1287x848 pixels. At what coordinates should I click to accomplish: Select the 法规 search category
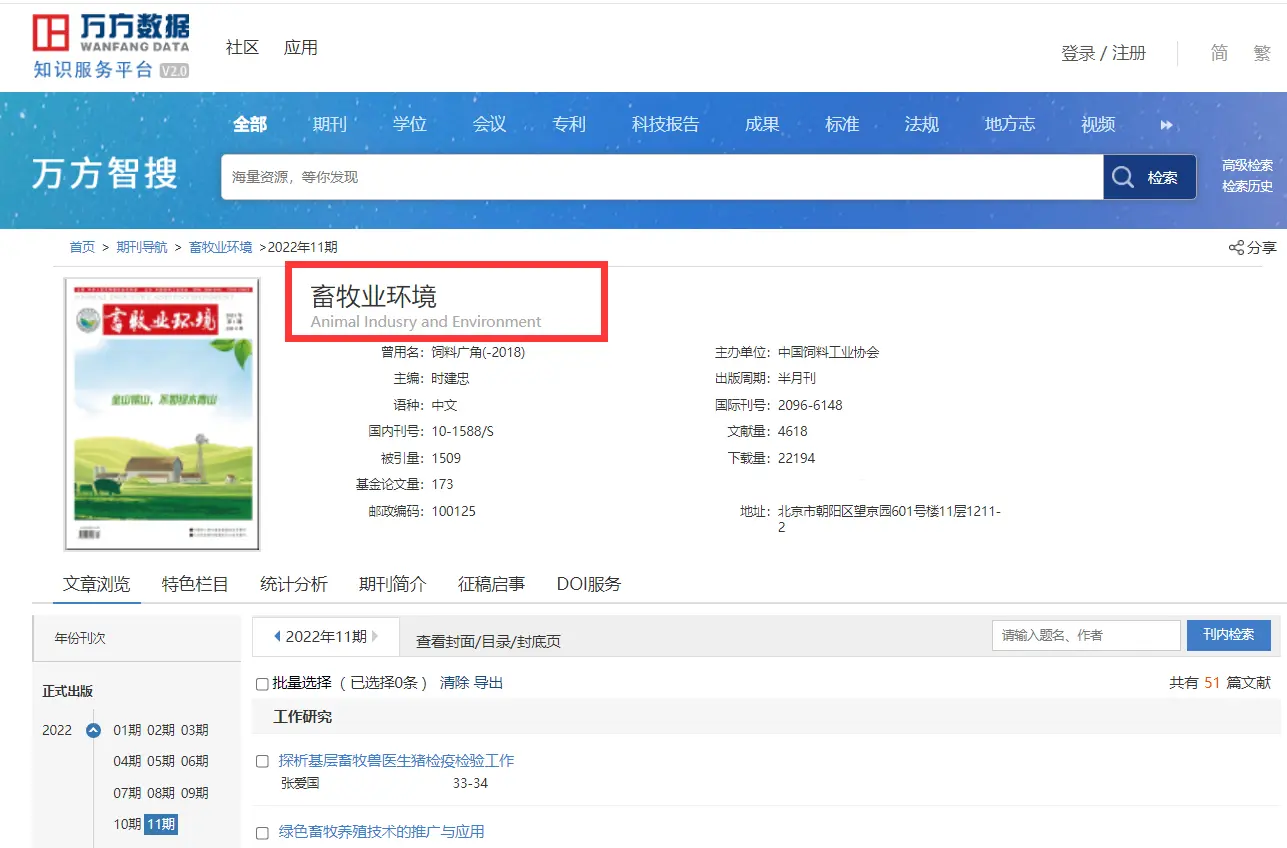coord(922,124)
